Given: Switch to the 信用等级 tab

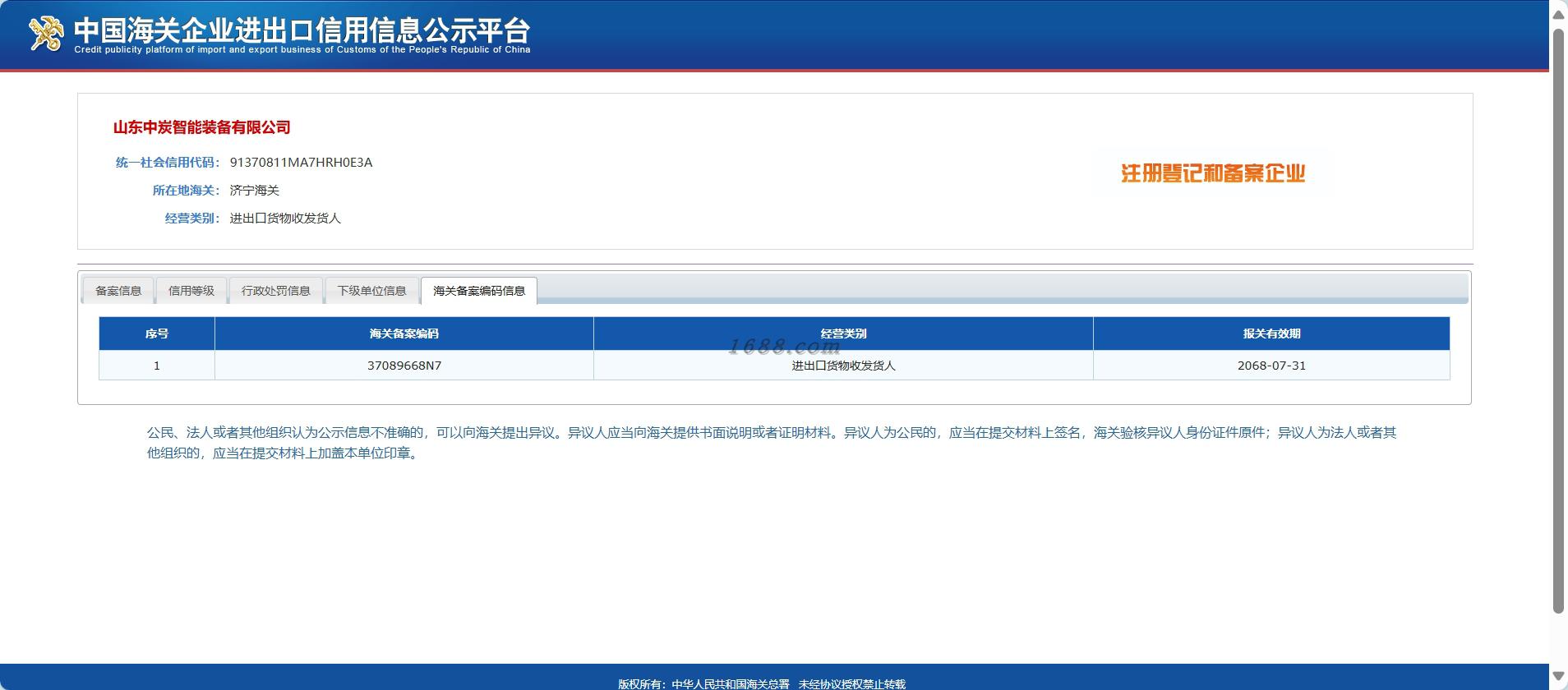Looking at the screenshot, I should [x=191, y=291].
